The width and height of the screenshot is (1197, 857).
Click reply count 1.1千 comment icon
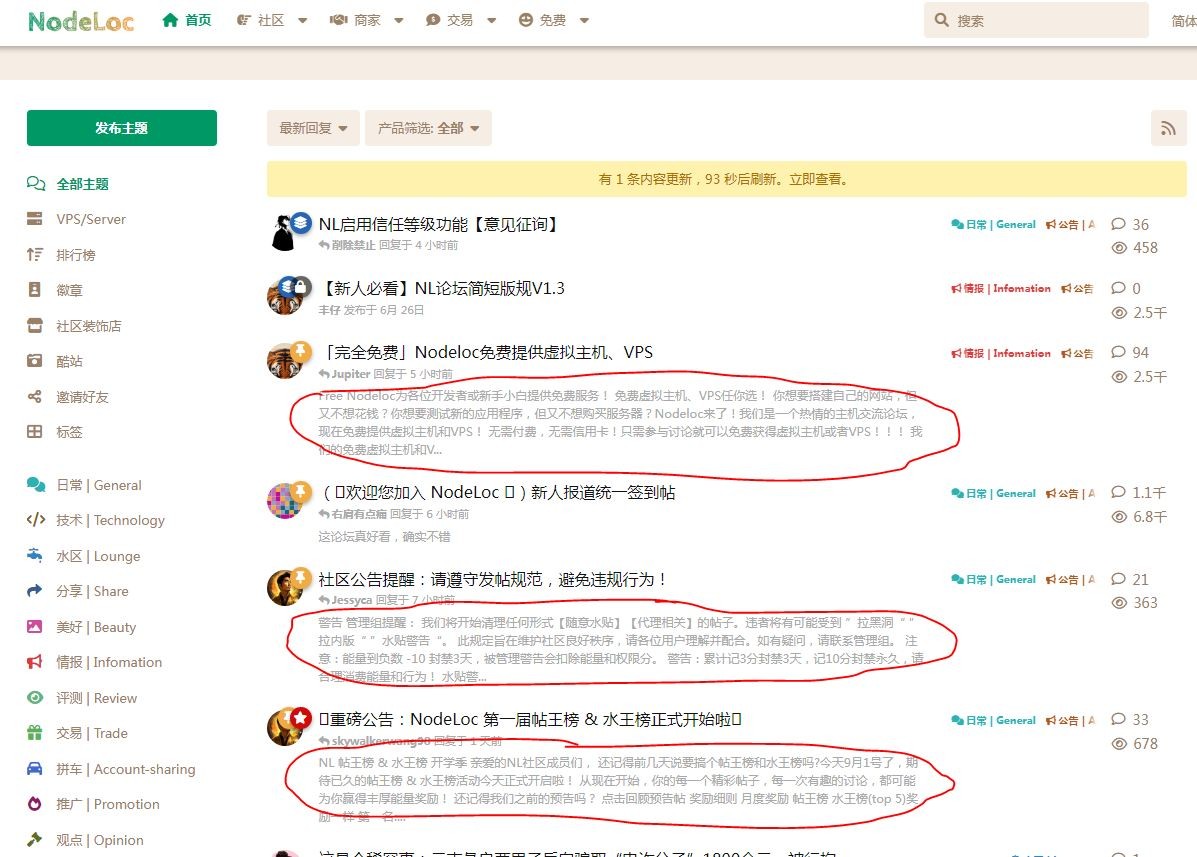(x=1118, y=492)
